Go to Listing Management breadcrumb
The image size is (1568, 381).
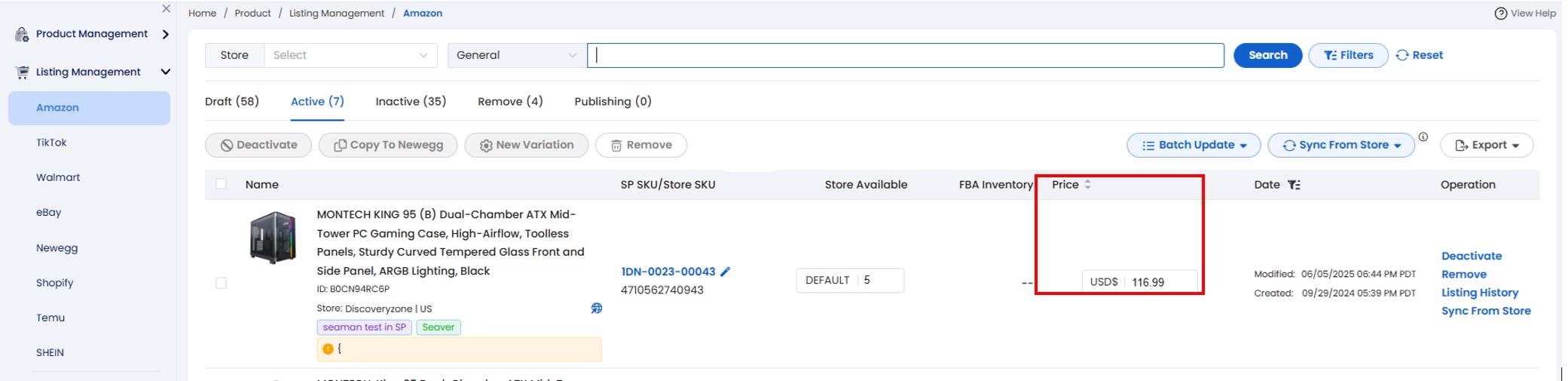coord(336,14)
